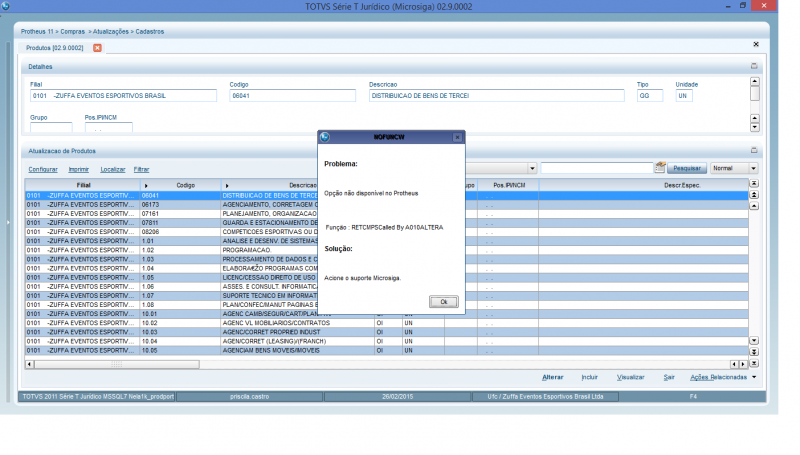Page down grid arrow button
Image resolution: width=800 pixels, height=455 pixels.
(x=754, y=351)
